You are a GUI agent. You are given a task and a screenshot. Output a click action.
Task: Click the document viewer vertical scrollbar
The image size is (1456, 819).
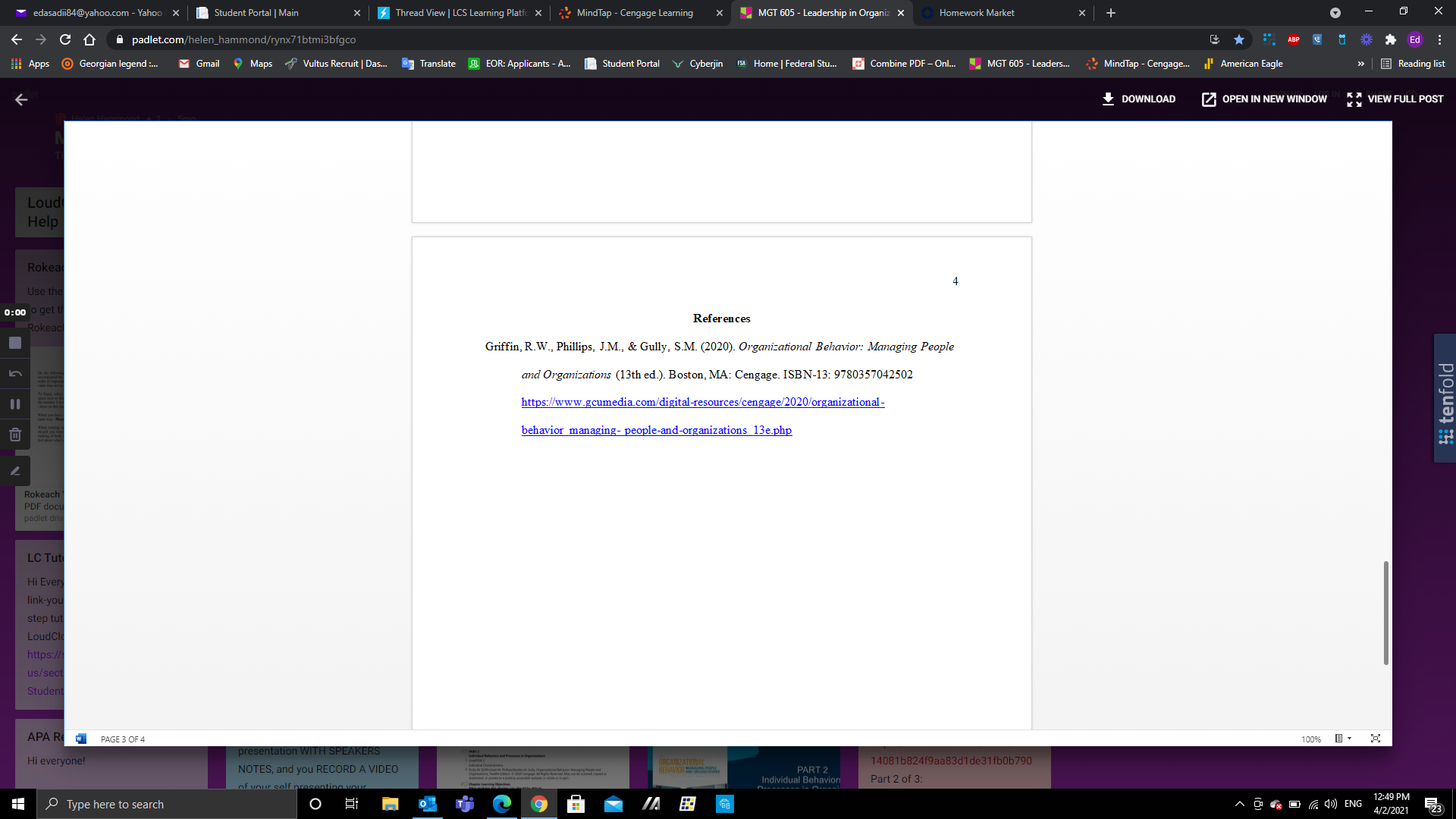(x=1386, y=613)
